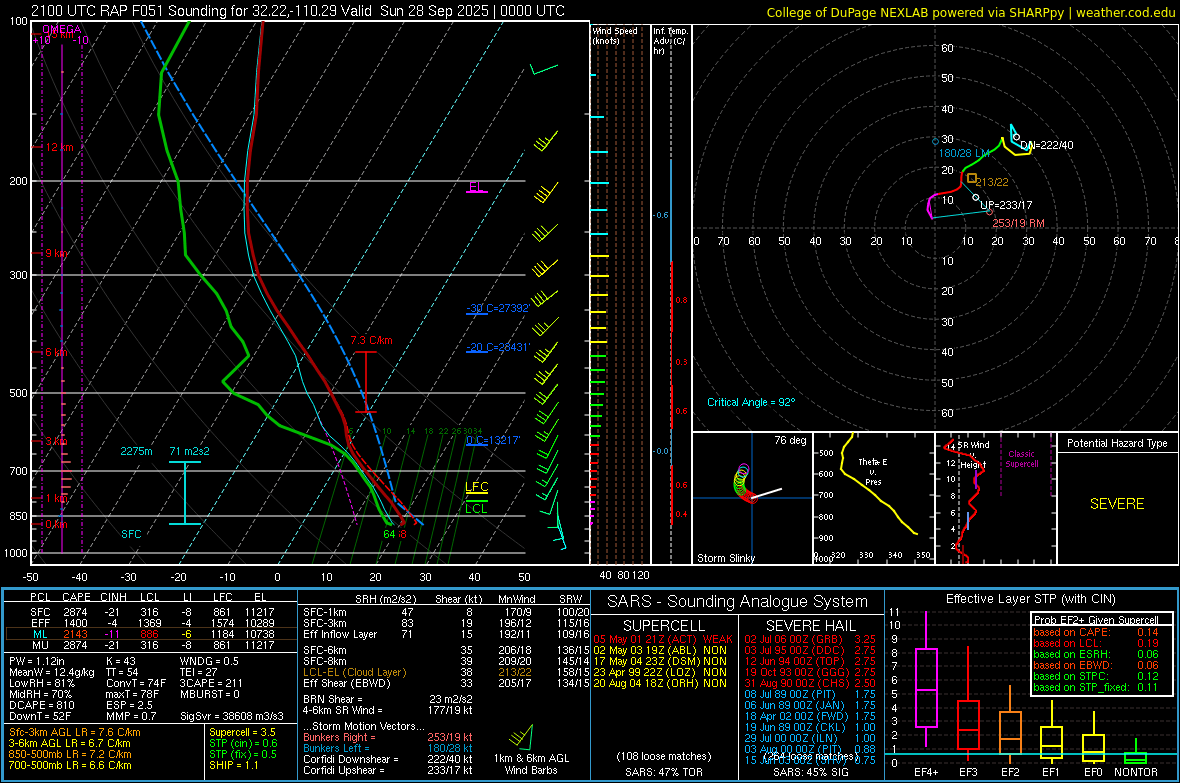Click the 700-500mb LR = 6.6 C/km line

[x=70, y=765]
